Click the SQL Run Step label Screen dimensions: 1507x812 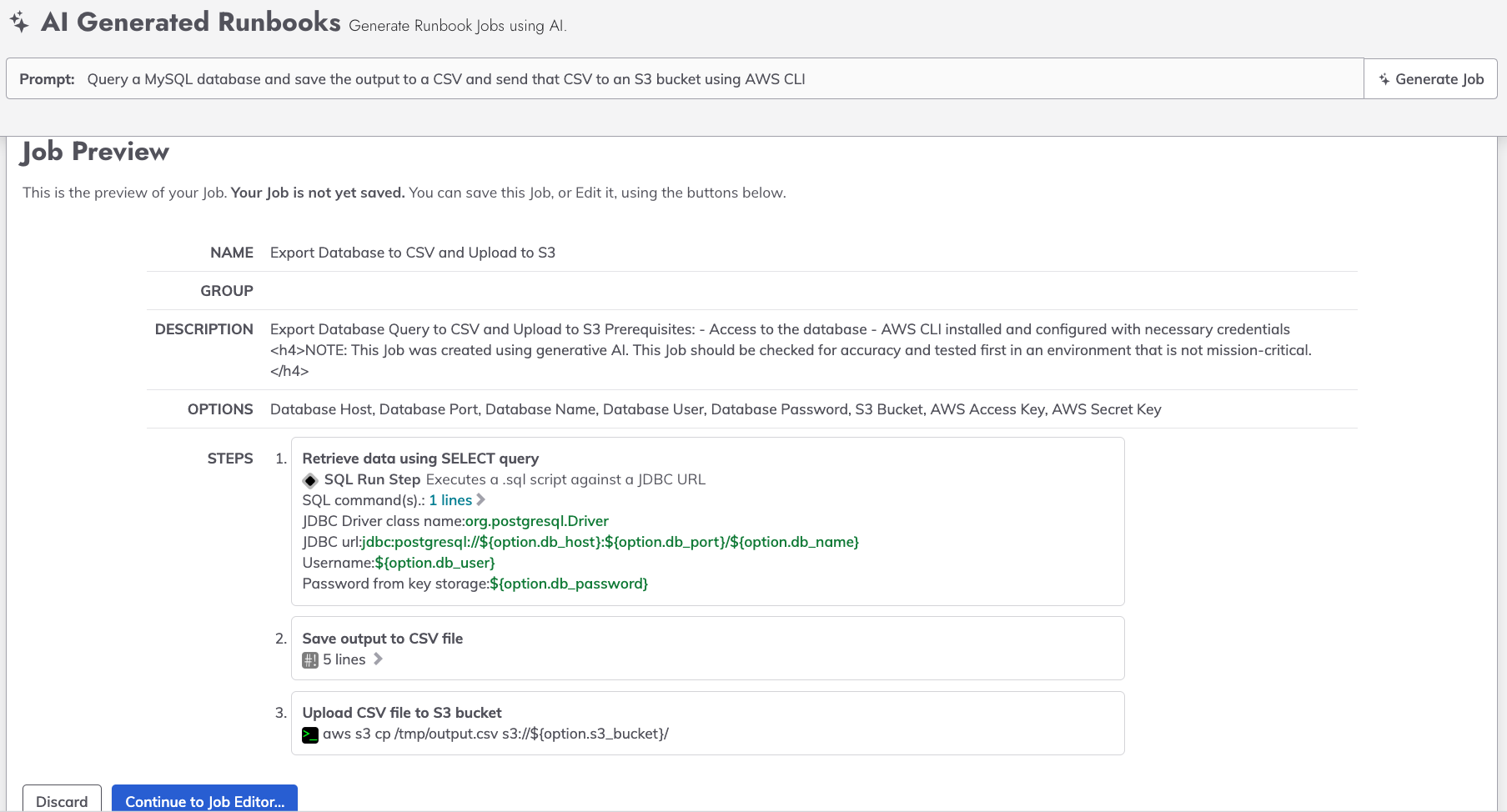(372, 479)
